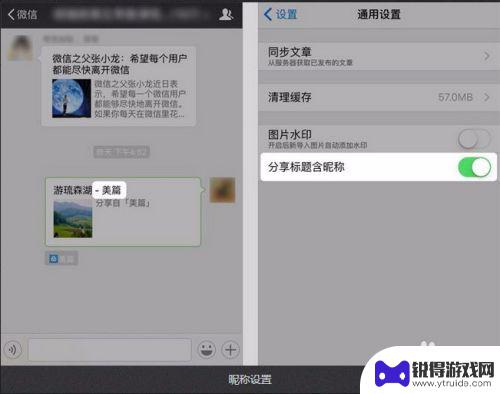
Task: Tap the 分享自「美篇」 subtitle text
Action: (x=123, y=203)
